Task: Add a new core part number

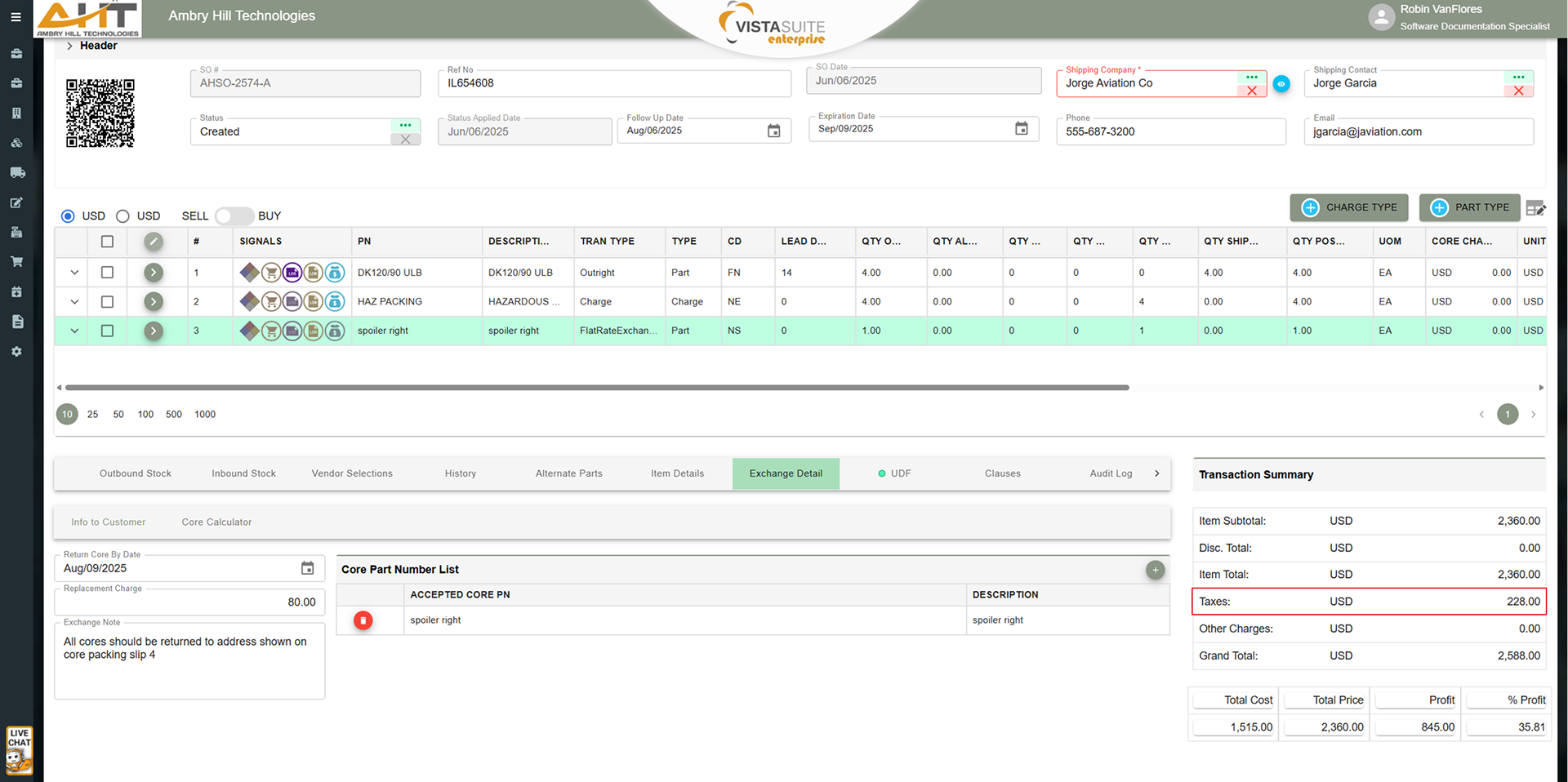Action: [1155, 570]
